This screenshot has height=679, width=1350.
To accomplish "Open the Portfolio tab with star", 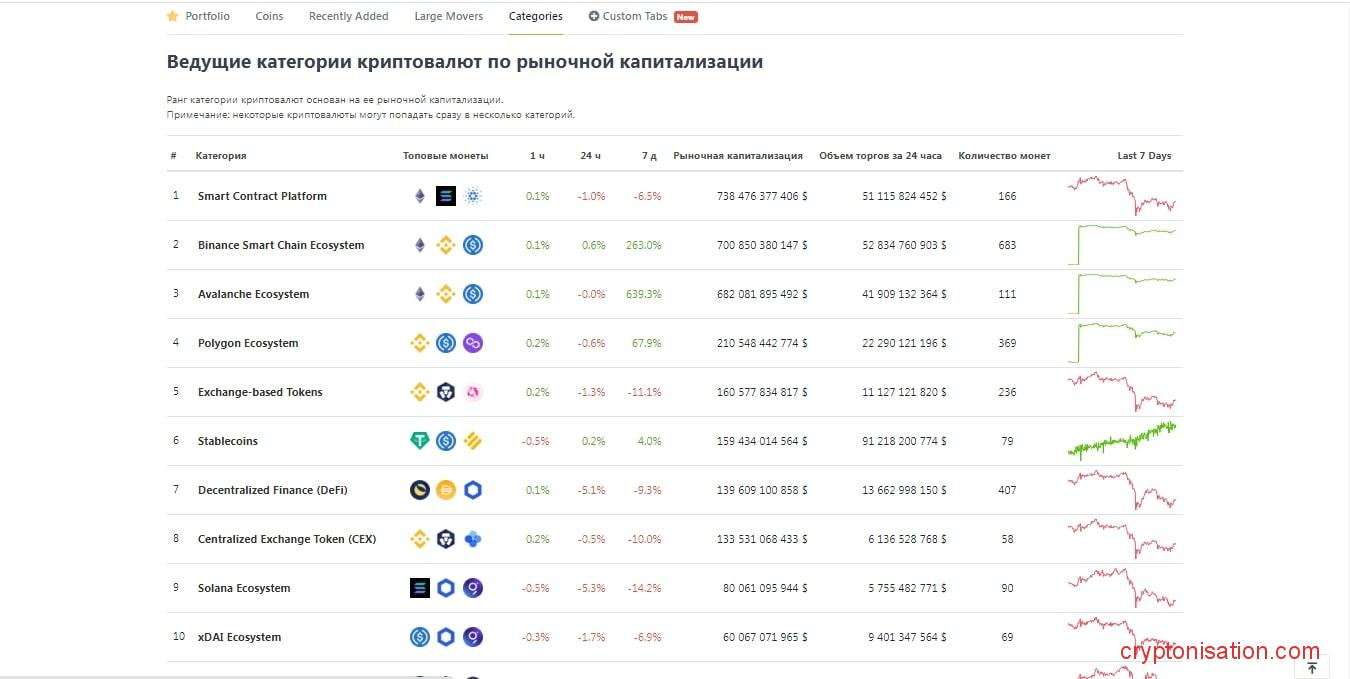I will point(199,16).
